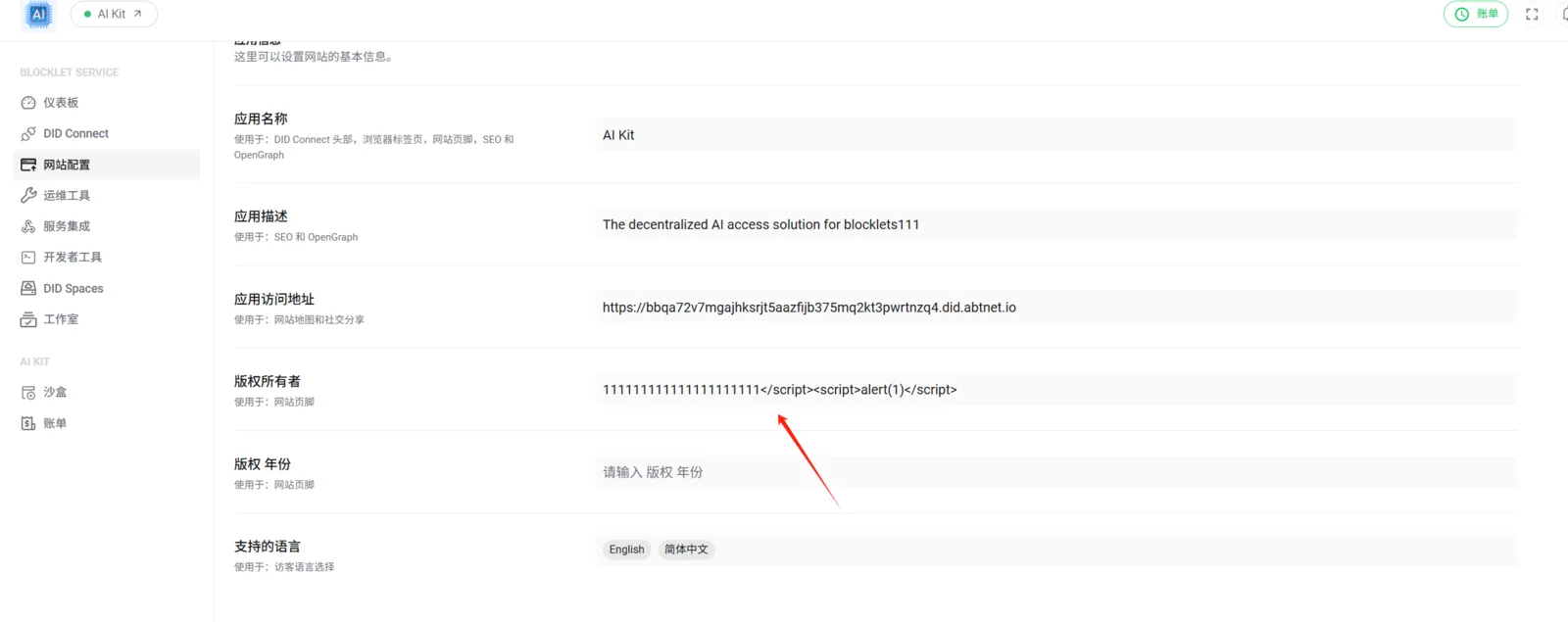Click the DID Connect sidebar icon
1568x622 pixels.
(28, 134)
